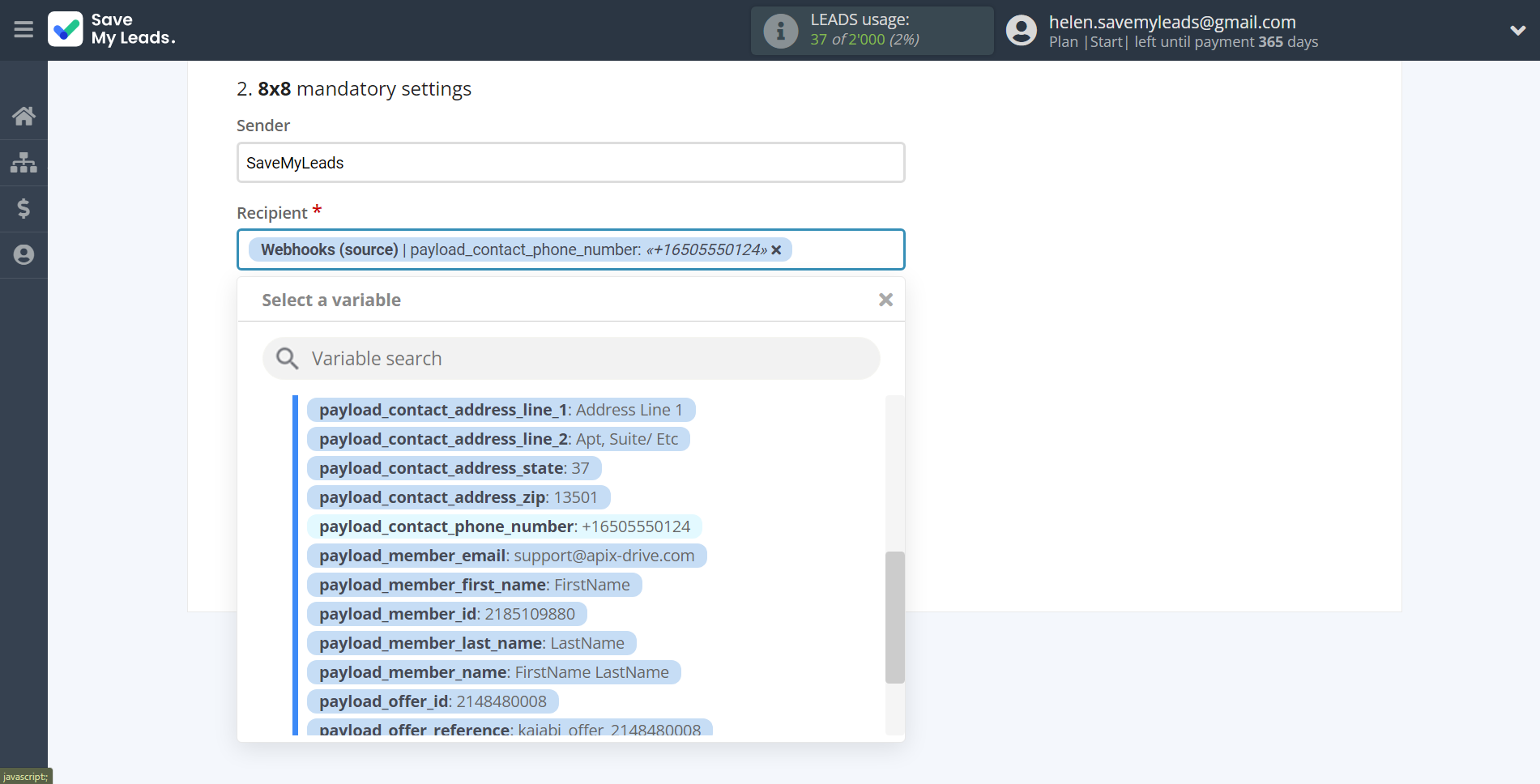Close the Select a variable panel
Screen dimensions: 1540x784
[885, 300]
